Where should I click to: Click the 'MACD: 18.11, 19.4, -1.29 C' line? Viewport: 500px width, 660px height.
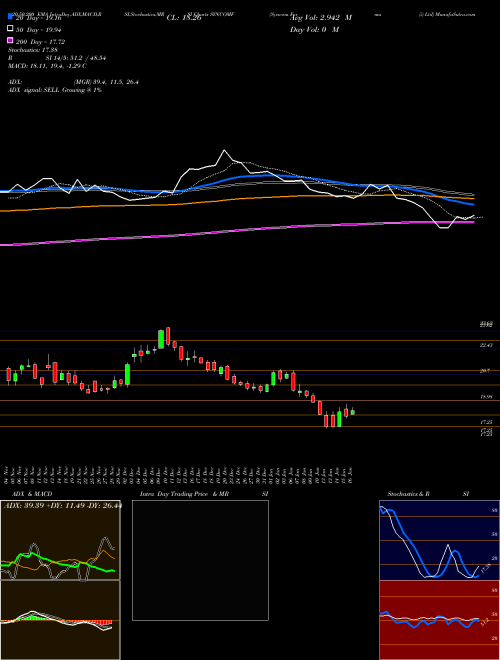(x=47, y=66)
